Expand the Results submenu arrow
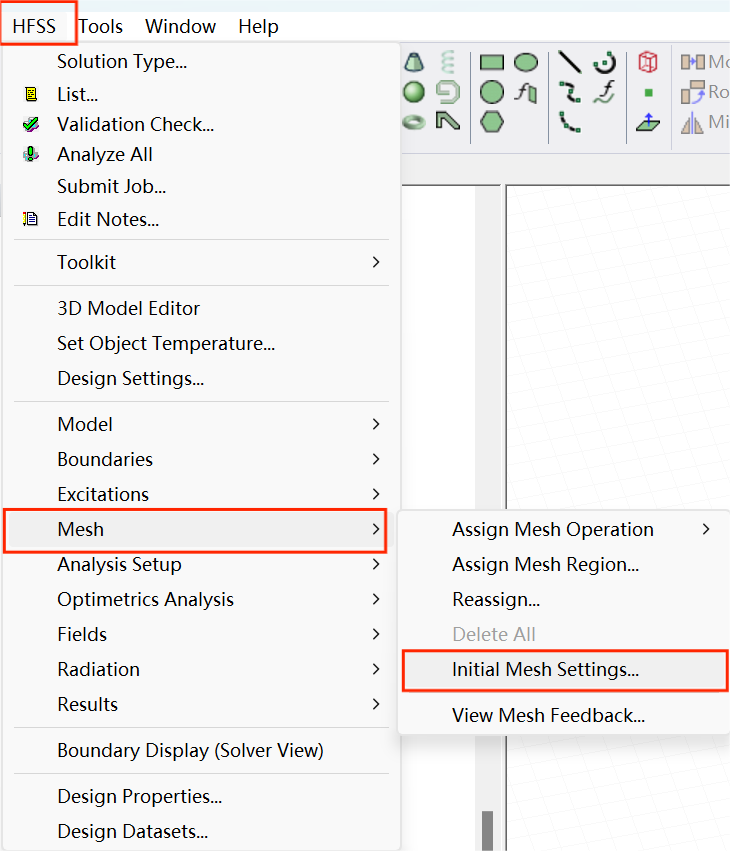The image size is (730, 851). (x=376, y=704)
